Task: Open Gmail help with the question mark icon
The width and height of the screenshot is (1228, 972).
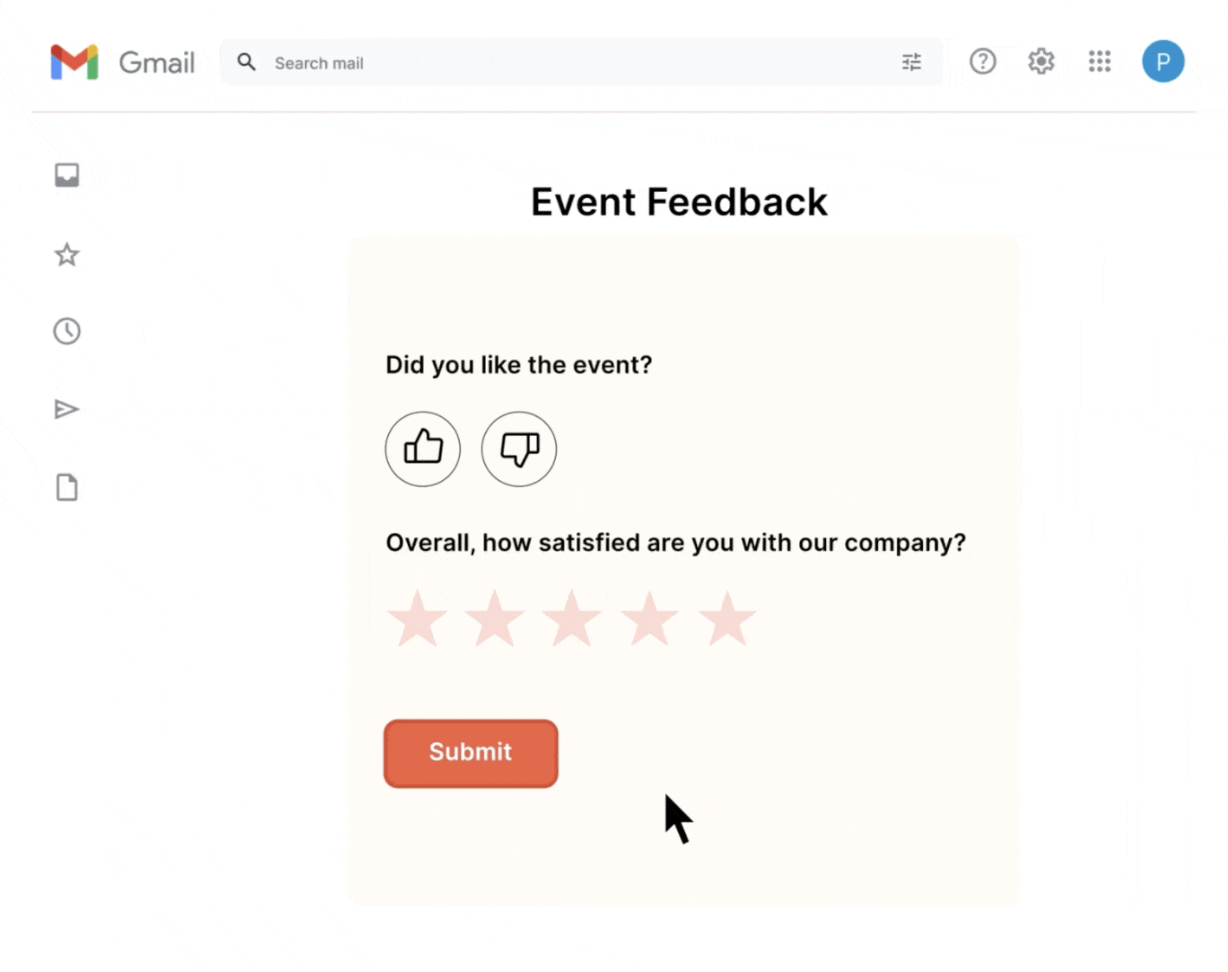Action: coord(983,61)
